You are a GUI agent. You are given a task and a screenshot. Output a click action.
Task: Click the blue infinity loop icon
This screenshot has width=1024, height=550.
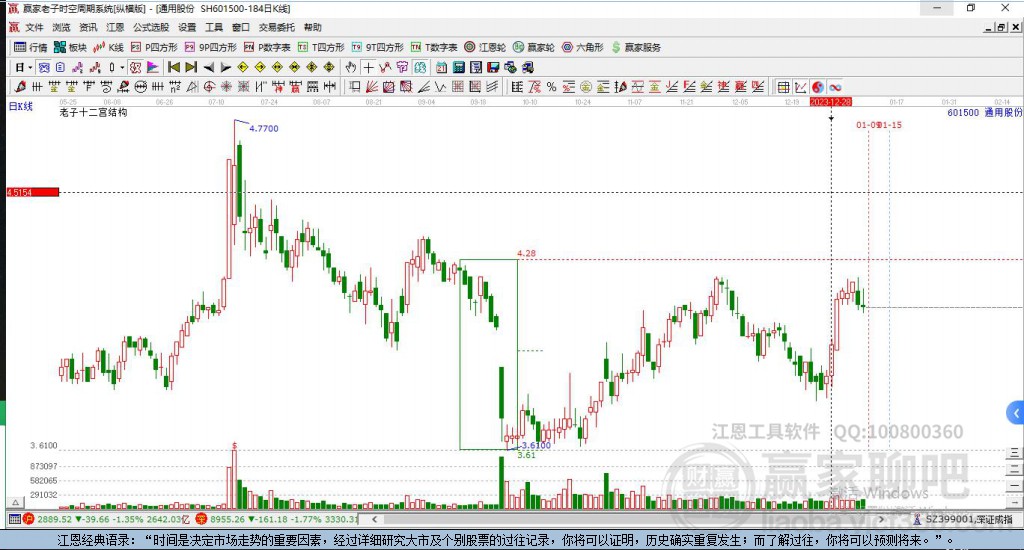coord(835,87)
